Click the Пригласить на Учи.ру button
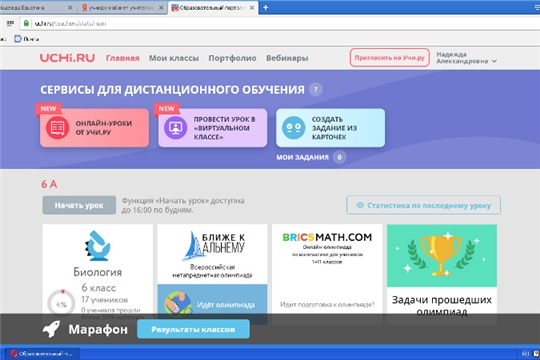540x360 pixels. click(390, 58)
